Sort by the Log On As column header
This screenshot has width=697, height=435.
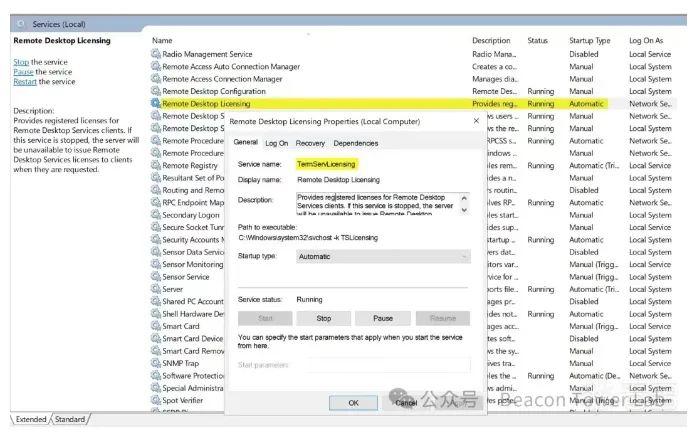point(646,40)
